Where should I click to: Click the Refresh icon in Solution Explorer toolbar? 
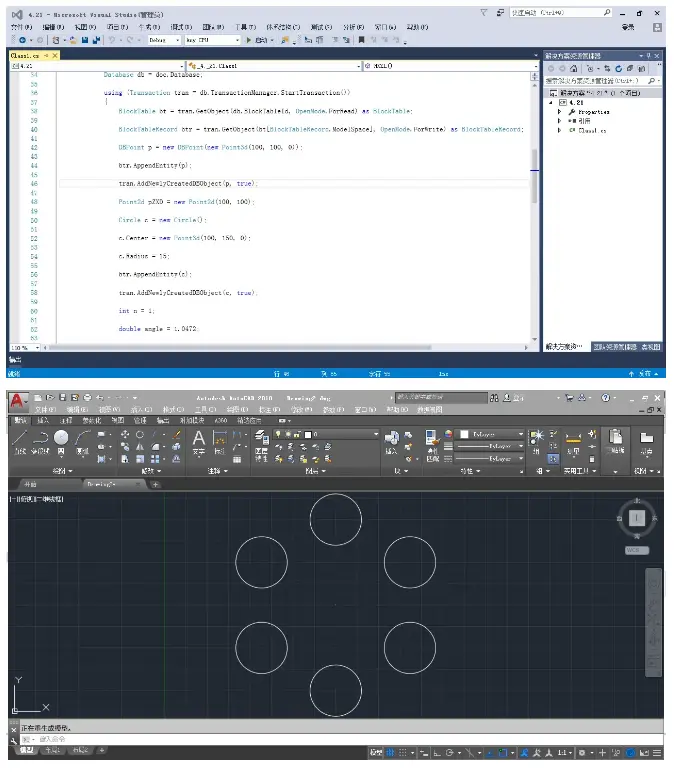(618, 68)
